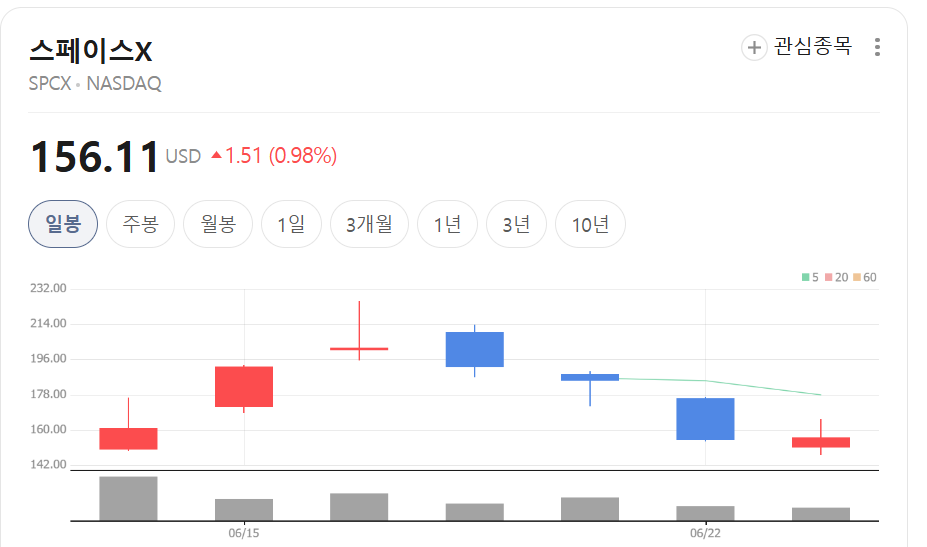Viewport: 927px width, 547px height.
Task: Click the 스페이스X stock title
Action: click(x=90, y=51)
